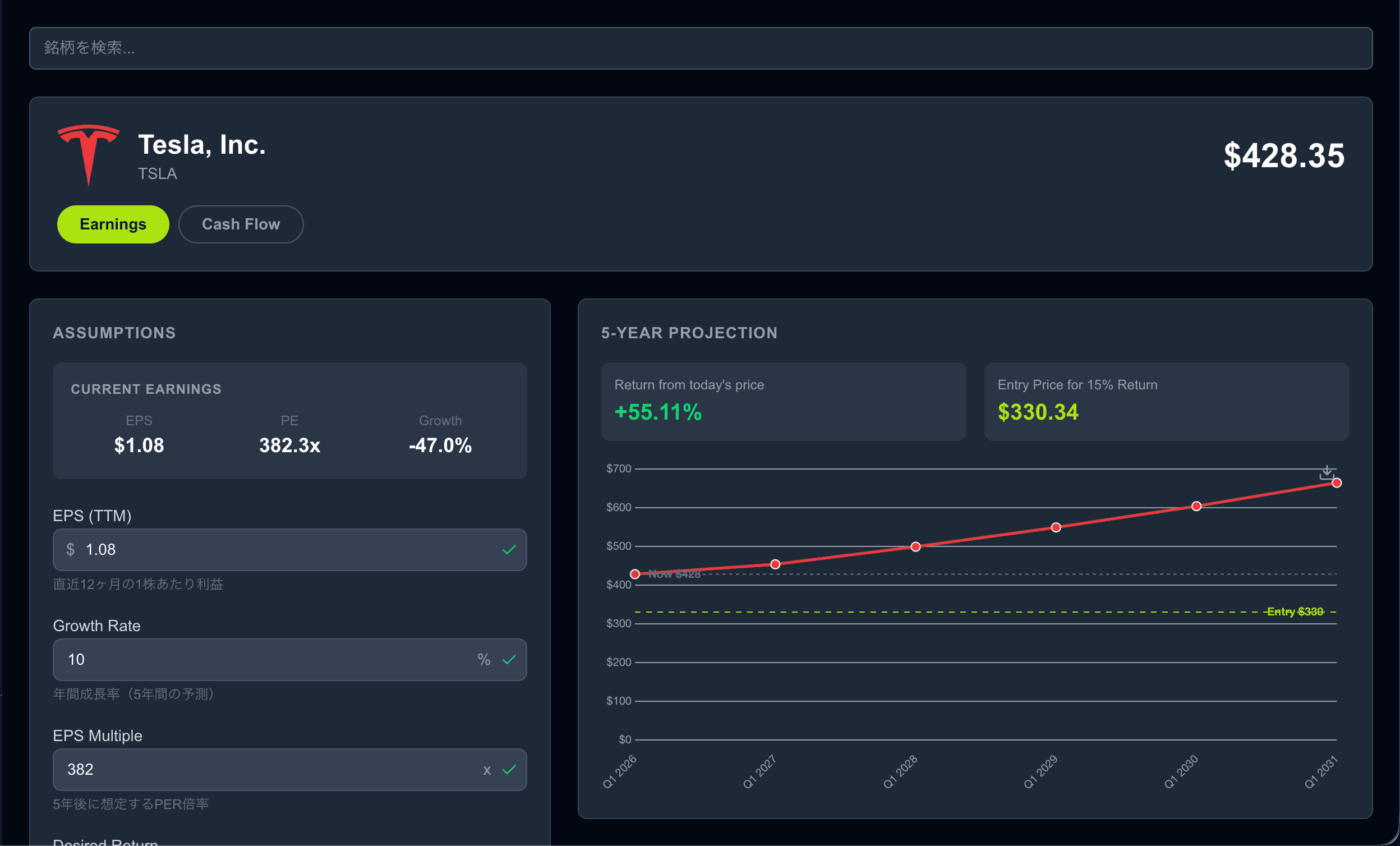Click the EPS Multiple green checkmark
This screenshot has height=846, width=1400.
pyautogui.click(x=509, y=769)
